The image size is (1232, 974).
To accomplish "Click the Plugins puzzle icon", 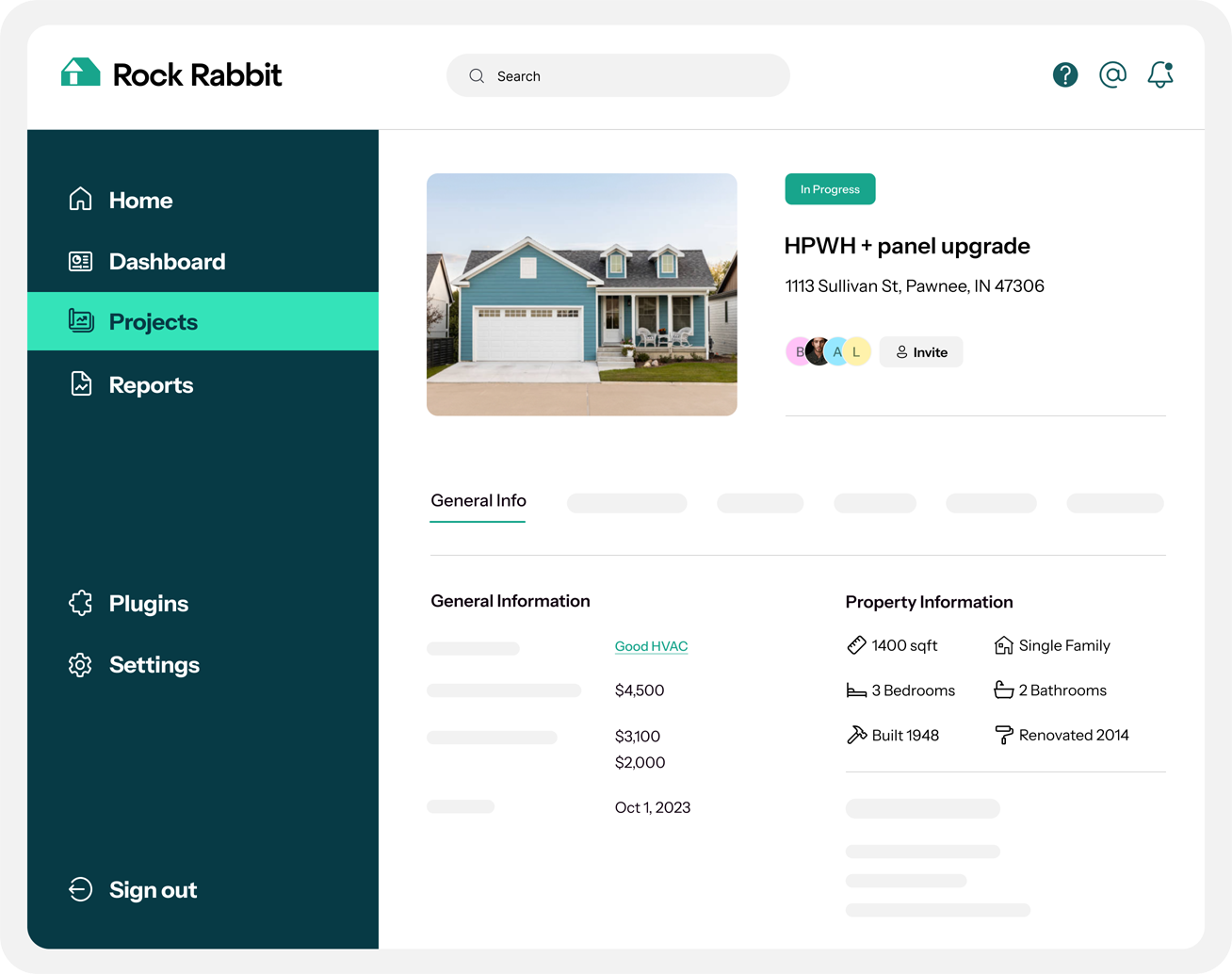I will point(81,603).
